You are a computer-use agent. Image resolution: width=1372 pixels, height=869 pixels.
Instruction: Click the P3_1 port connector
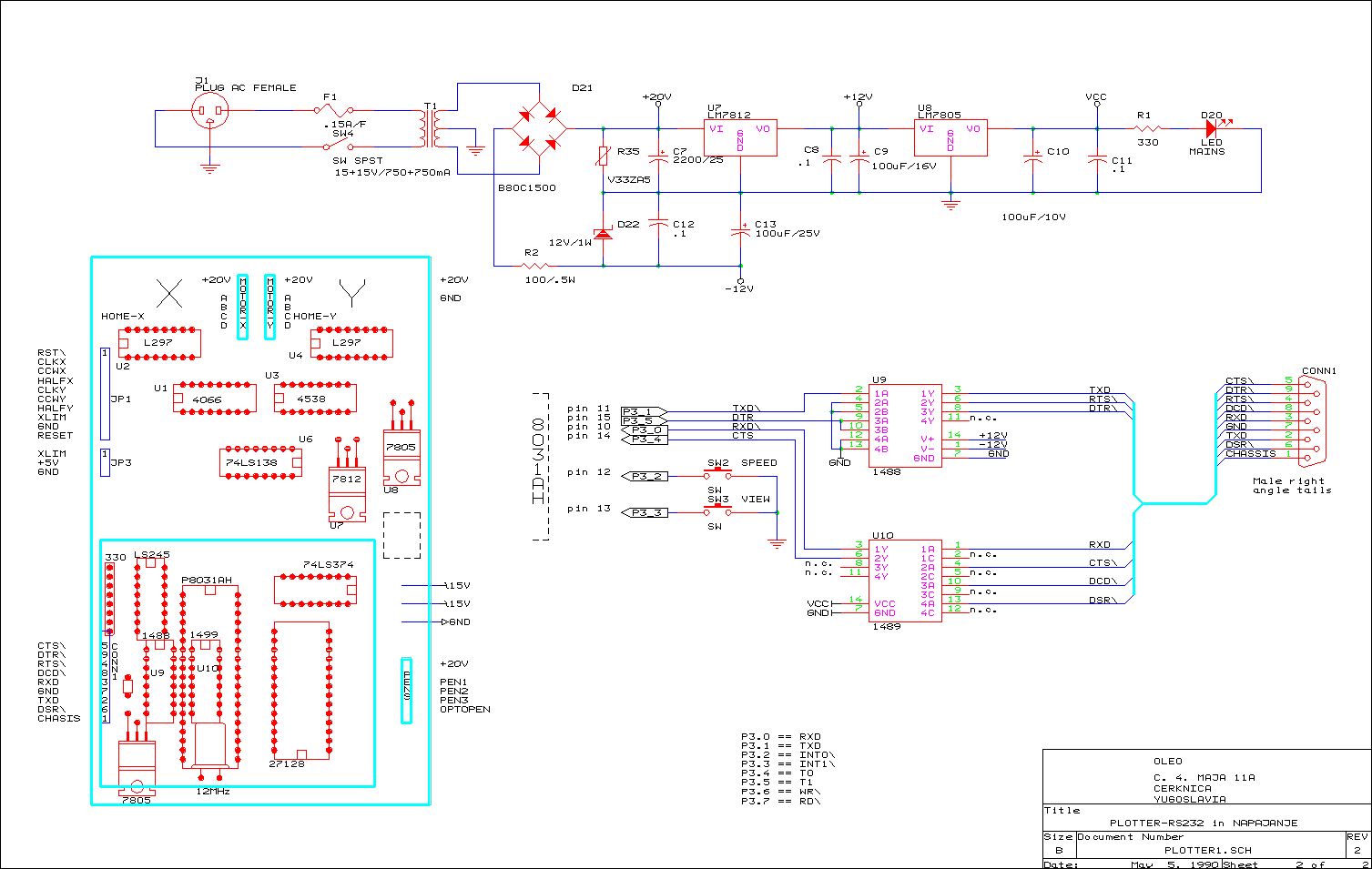[x=644, y=411]
